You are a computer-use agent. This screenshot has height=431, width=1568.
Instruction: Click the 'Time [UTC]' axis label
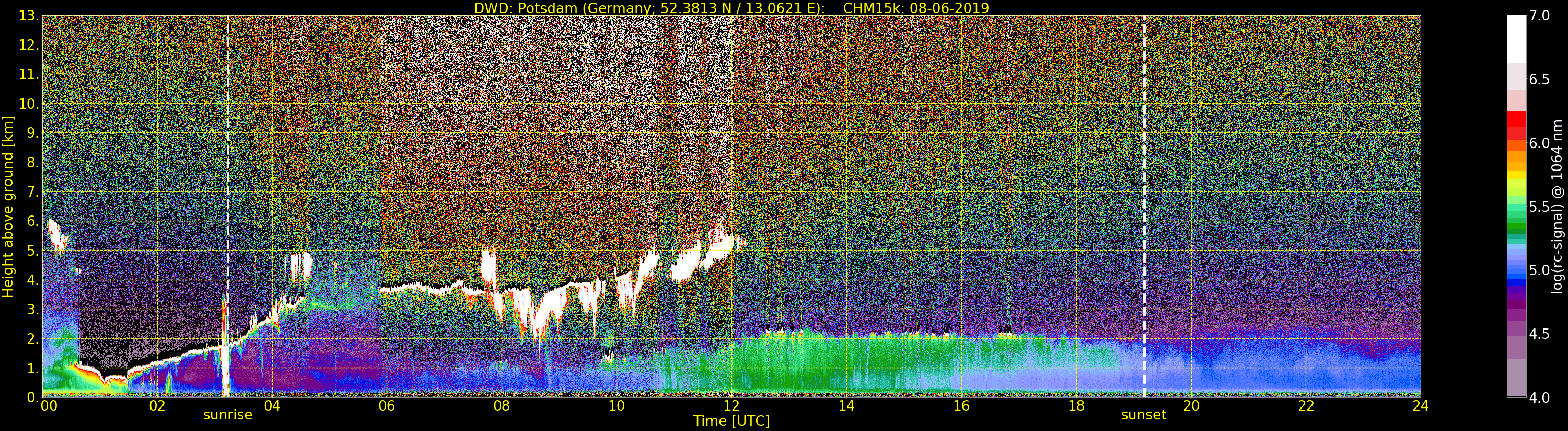731,421
